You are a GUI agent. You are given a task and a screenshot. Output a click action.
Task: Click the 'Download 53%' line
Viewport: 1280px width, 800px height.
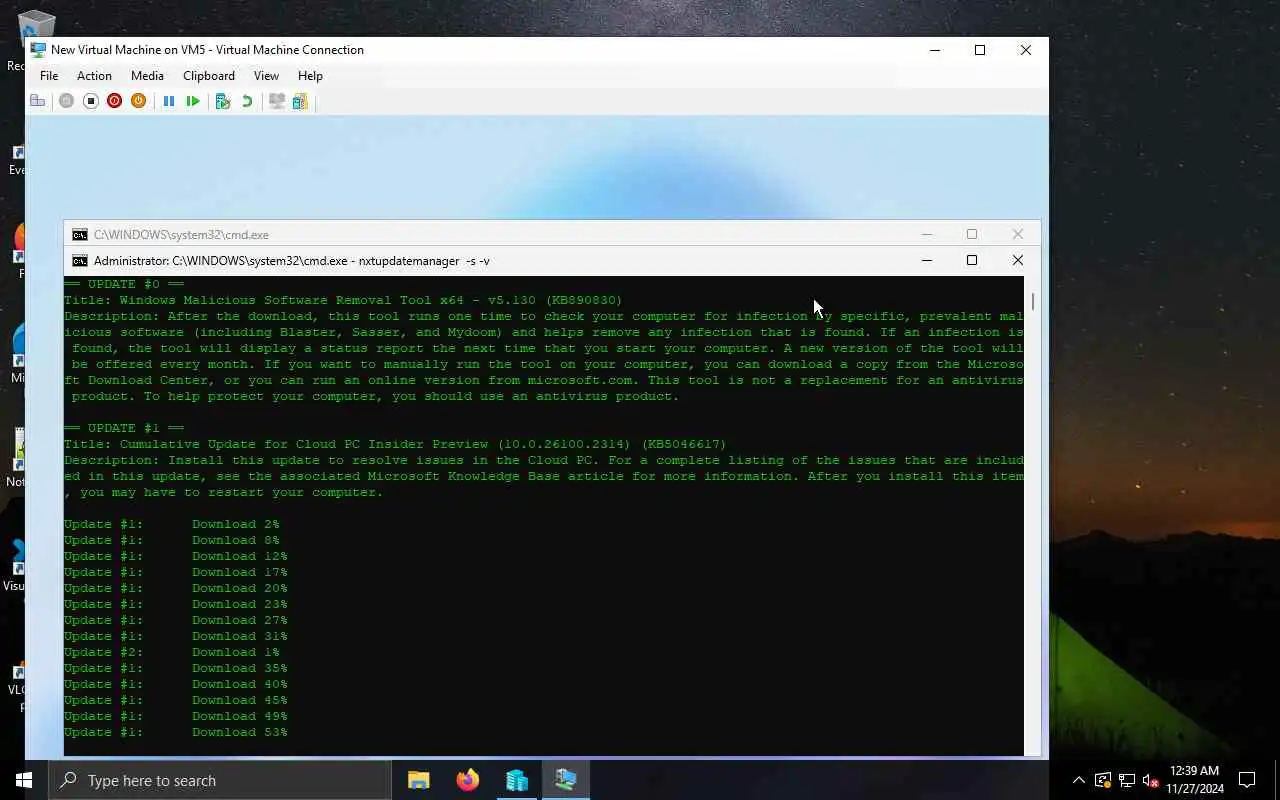(176, 732)
